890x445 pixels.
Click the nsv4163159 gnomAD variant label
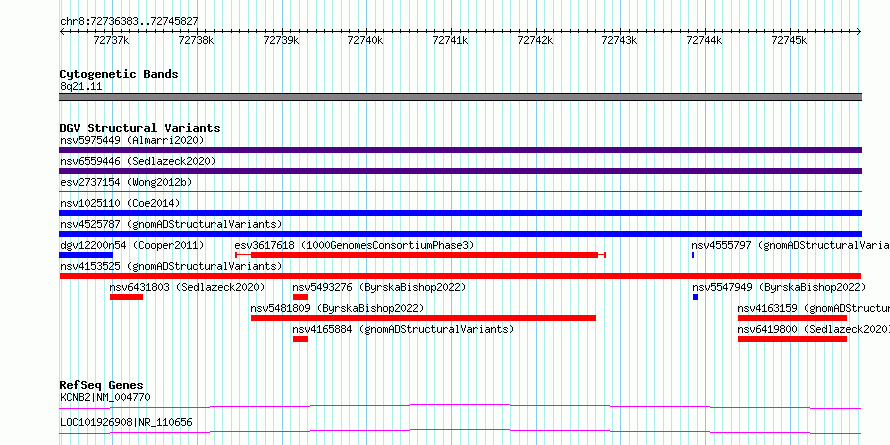click(813, 308)
